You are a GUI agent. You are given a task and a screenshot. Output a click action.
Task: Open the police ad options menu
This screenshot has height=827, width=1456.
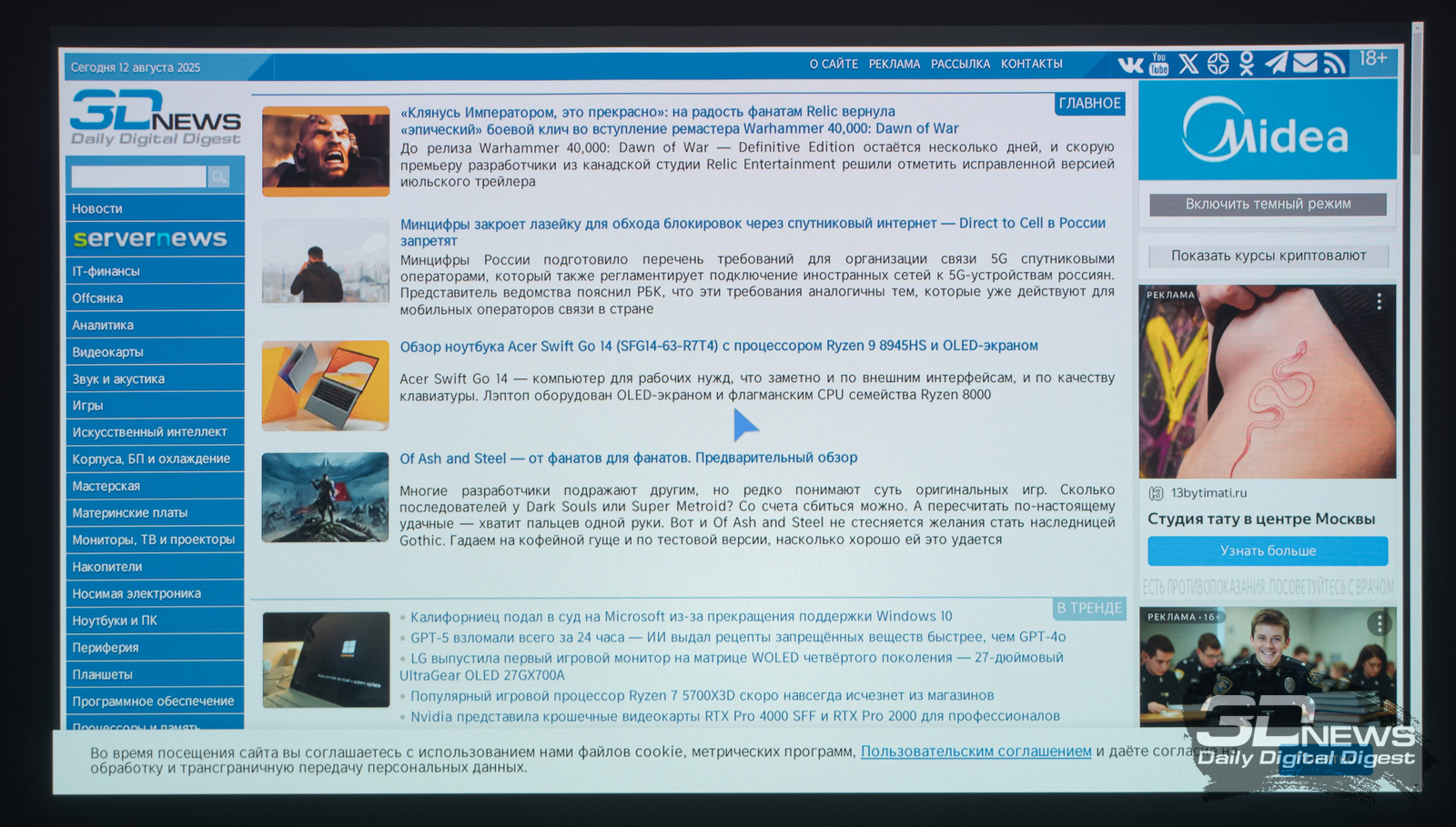pos(1380,623)
